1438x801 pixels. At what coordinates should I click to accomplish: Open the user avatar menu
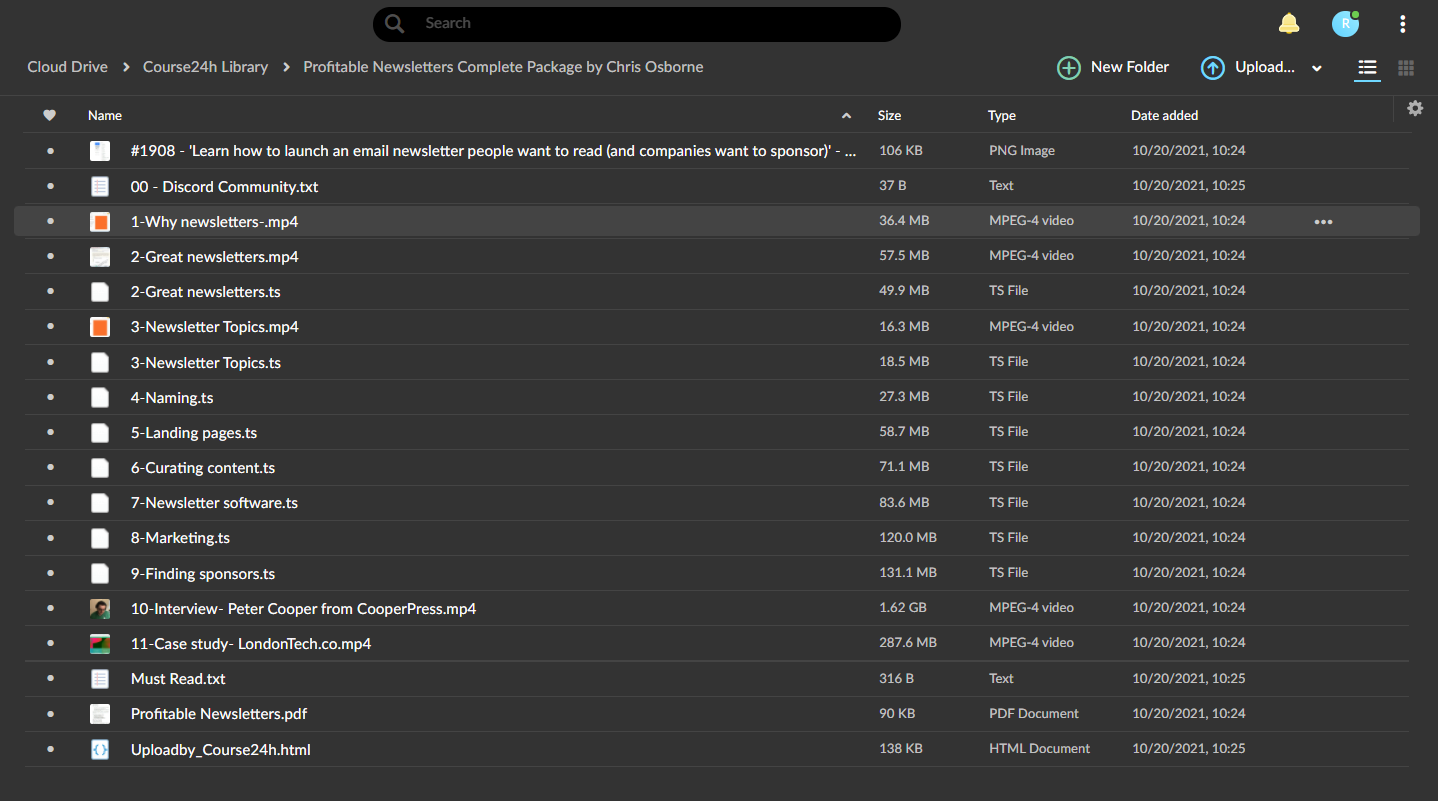(1346, 24)
